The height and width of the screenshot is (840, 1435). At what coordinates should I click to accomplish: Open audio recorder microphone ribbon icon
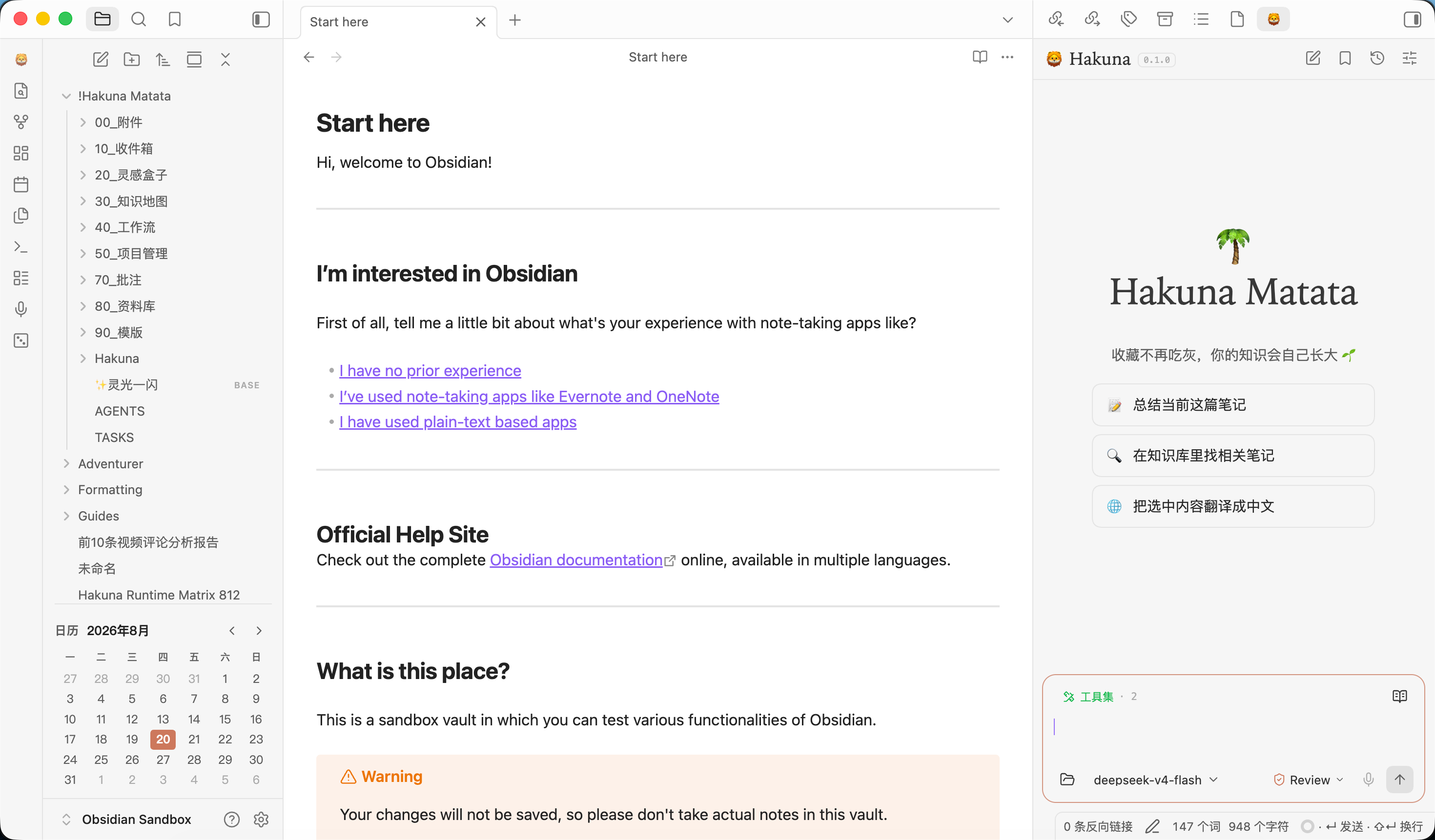[x=21, y=309]
